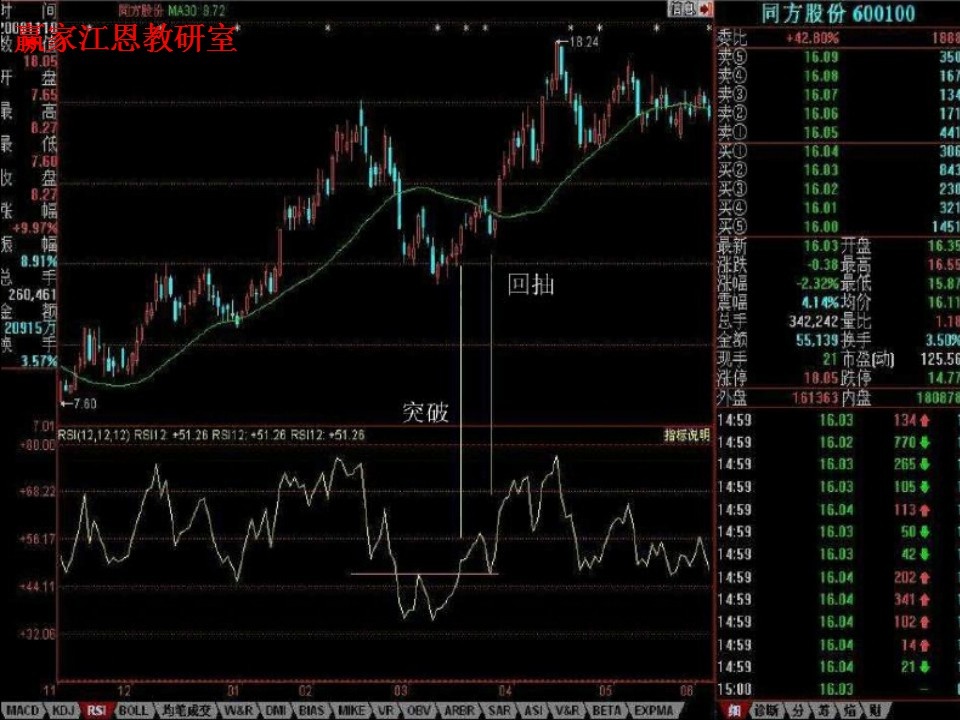Click the 自选 button at the chart top

pos(682,9)
